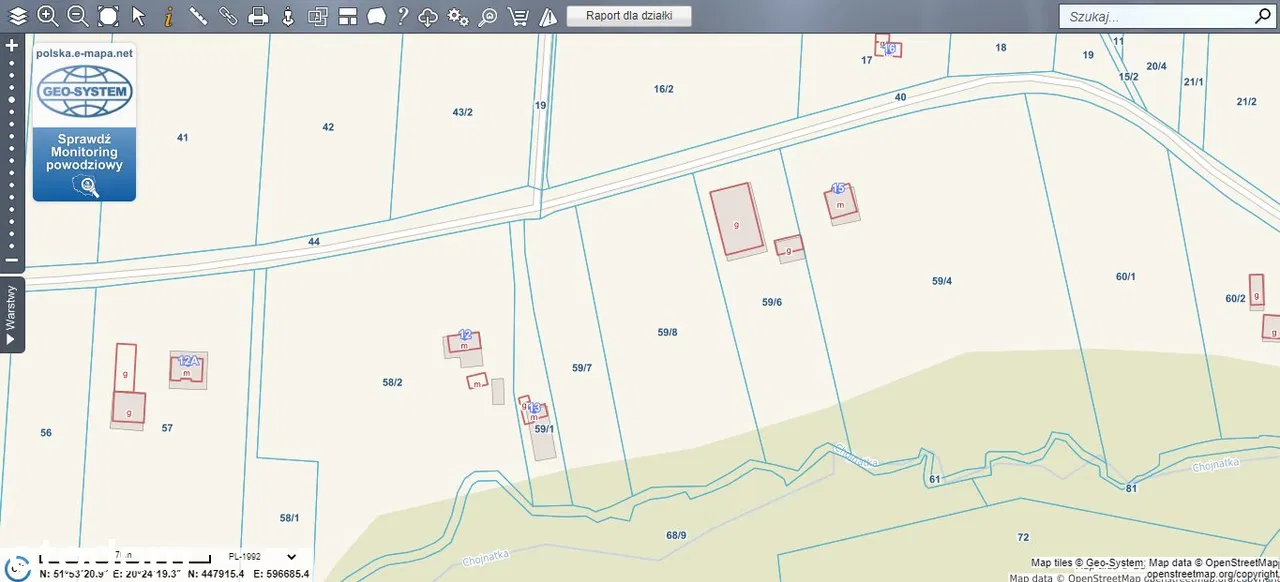Select the zoom out magnifier tool

point(77,16)
